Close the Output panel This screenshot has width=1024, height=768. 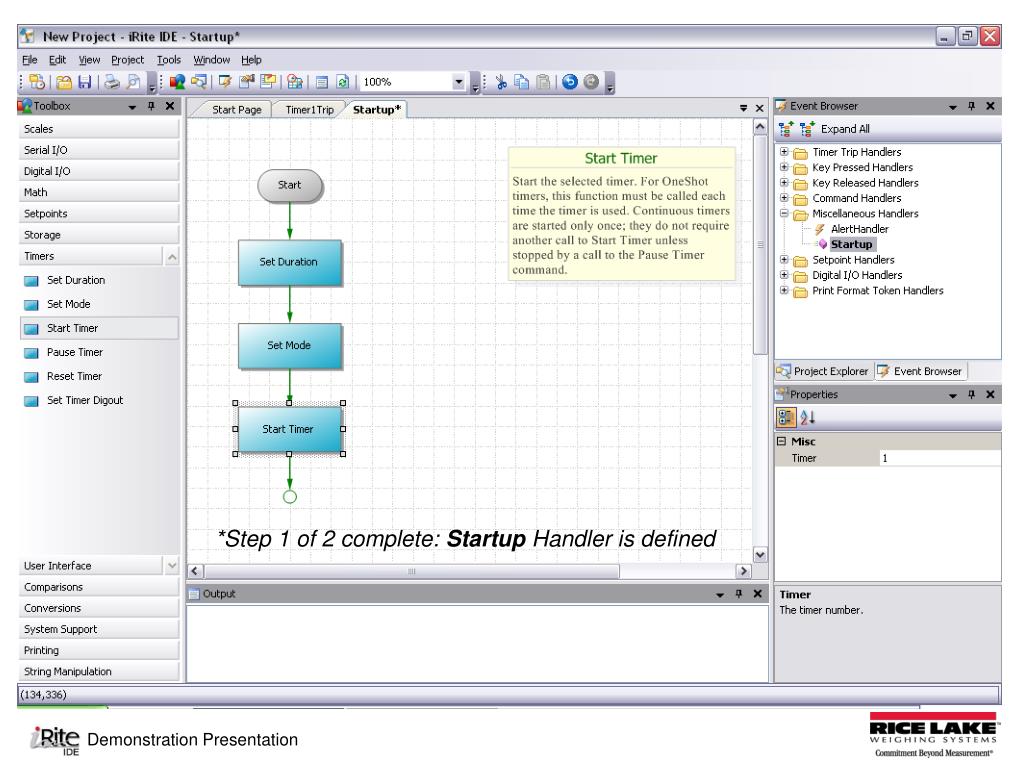[x=758, y=594]
